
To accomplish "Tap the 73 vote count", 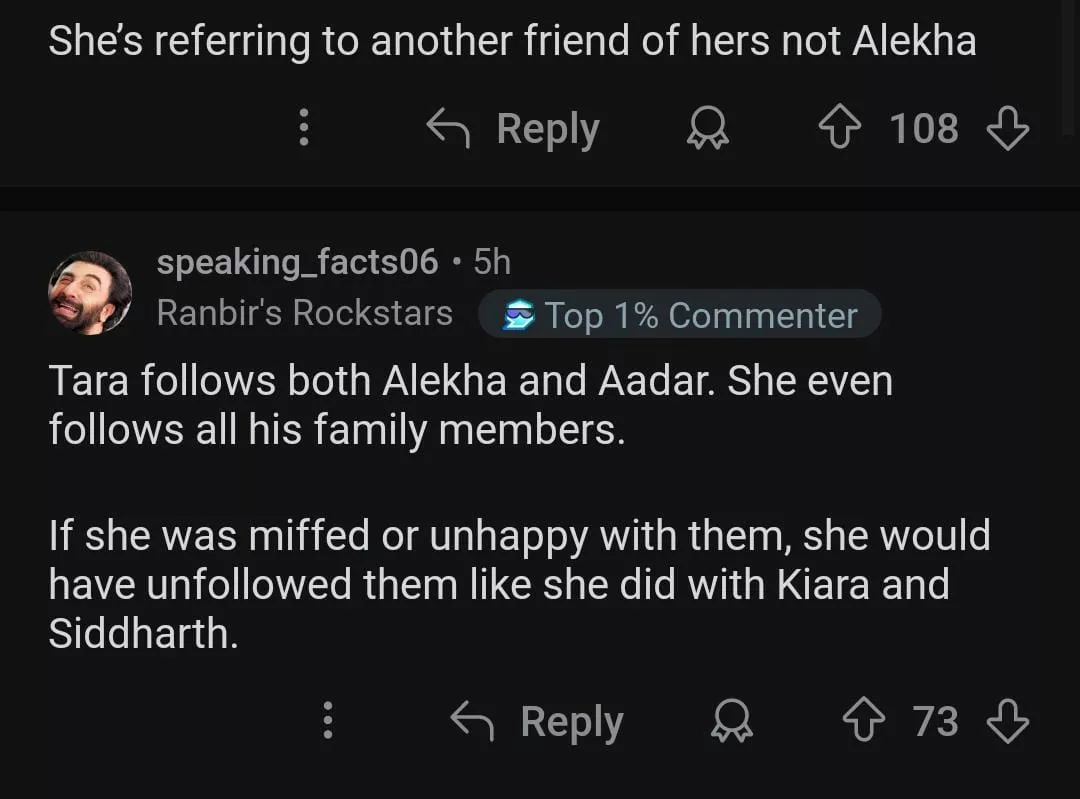I will coord(935,721).
